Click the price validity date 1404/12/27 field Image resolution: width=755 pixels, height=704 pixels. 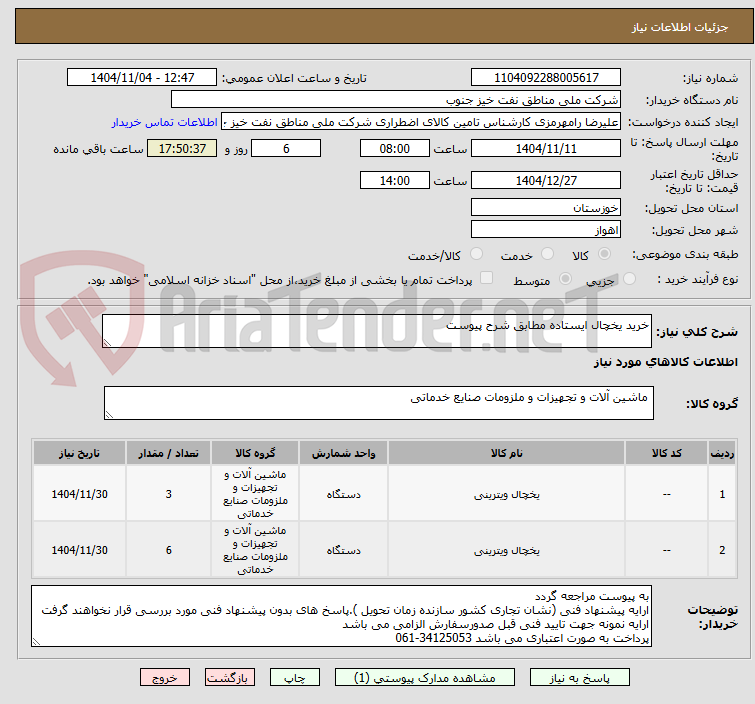point(546,180)
